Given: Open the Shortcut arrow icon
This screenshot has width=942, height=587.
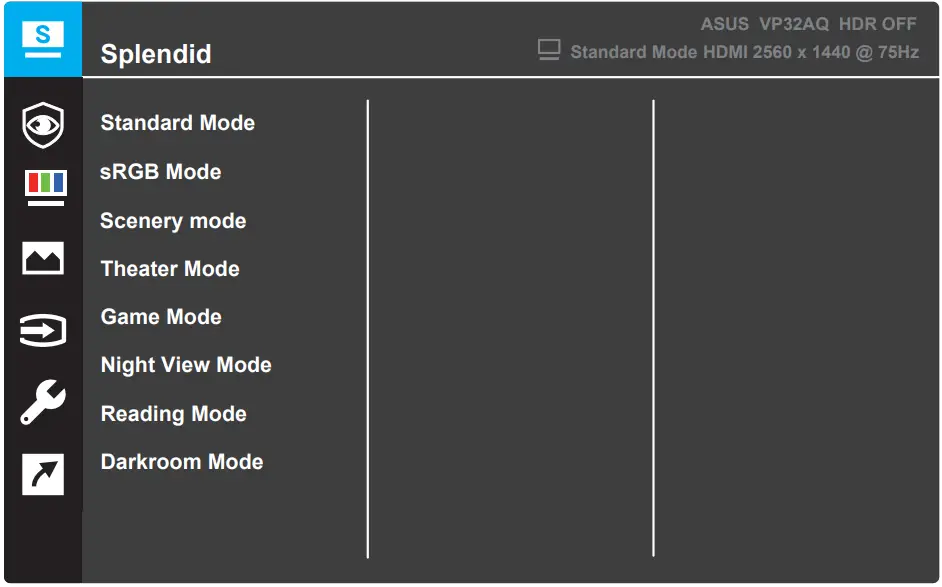Looking at the screenshot, I should pyautogui.click(x=42, y=474).
